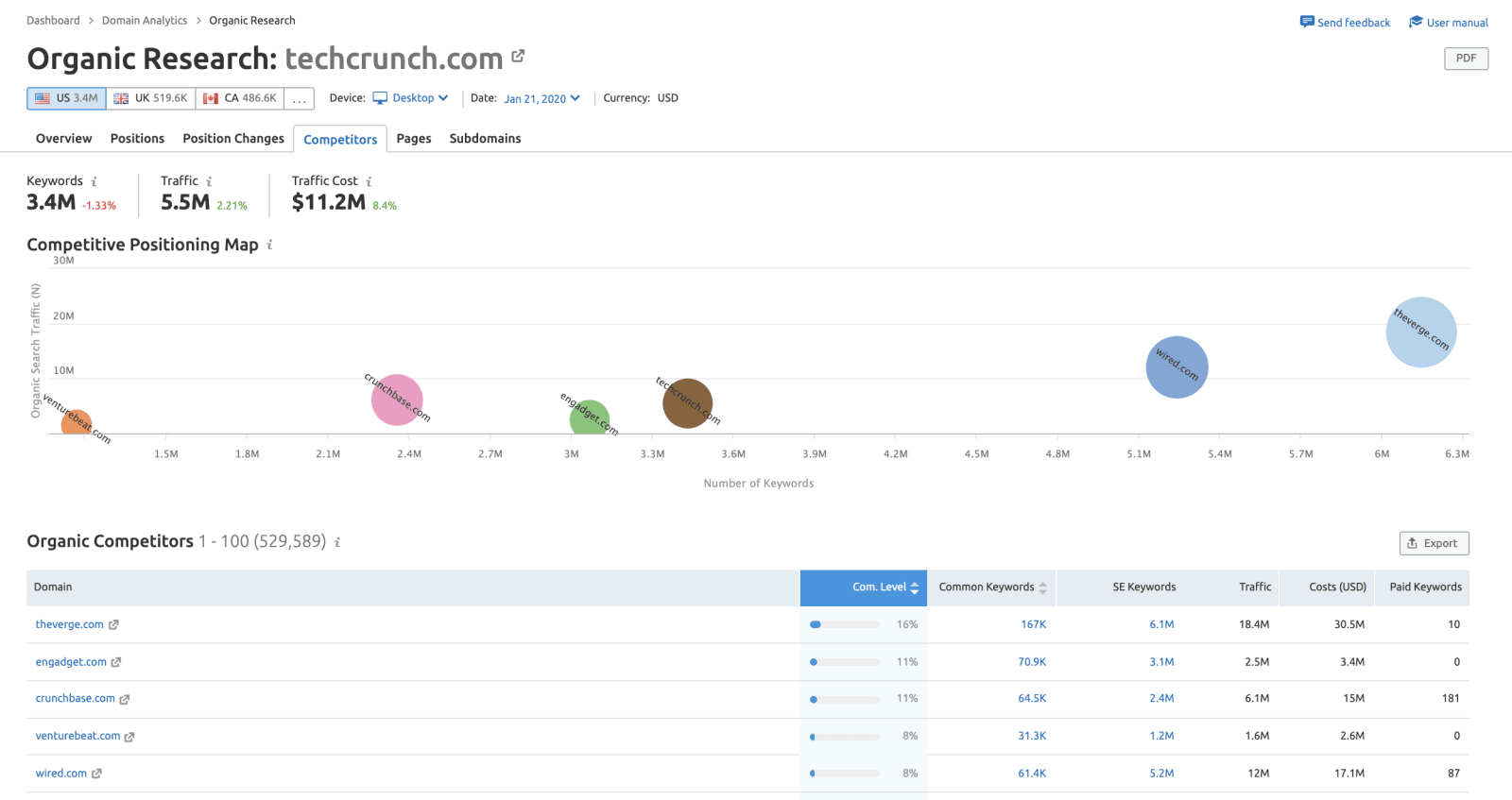Select the Competitors tab
This screenshot has width=1512, height=800.
(x=340, y=139)
